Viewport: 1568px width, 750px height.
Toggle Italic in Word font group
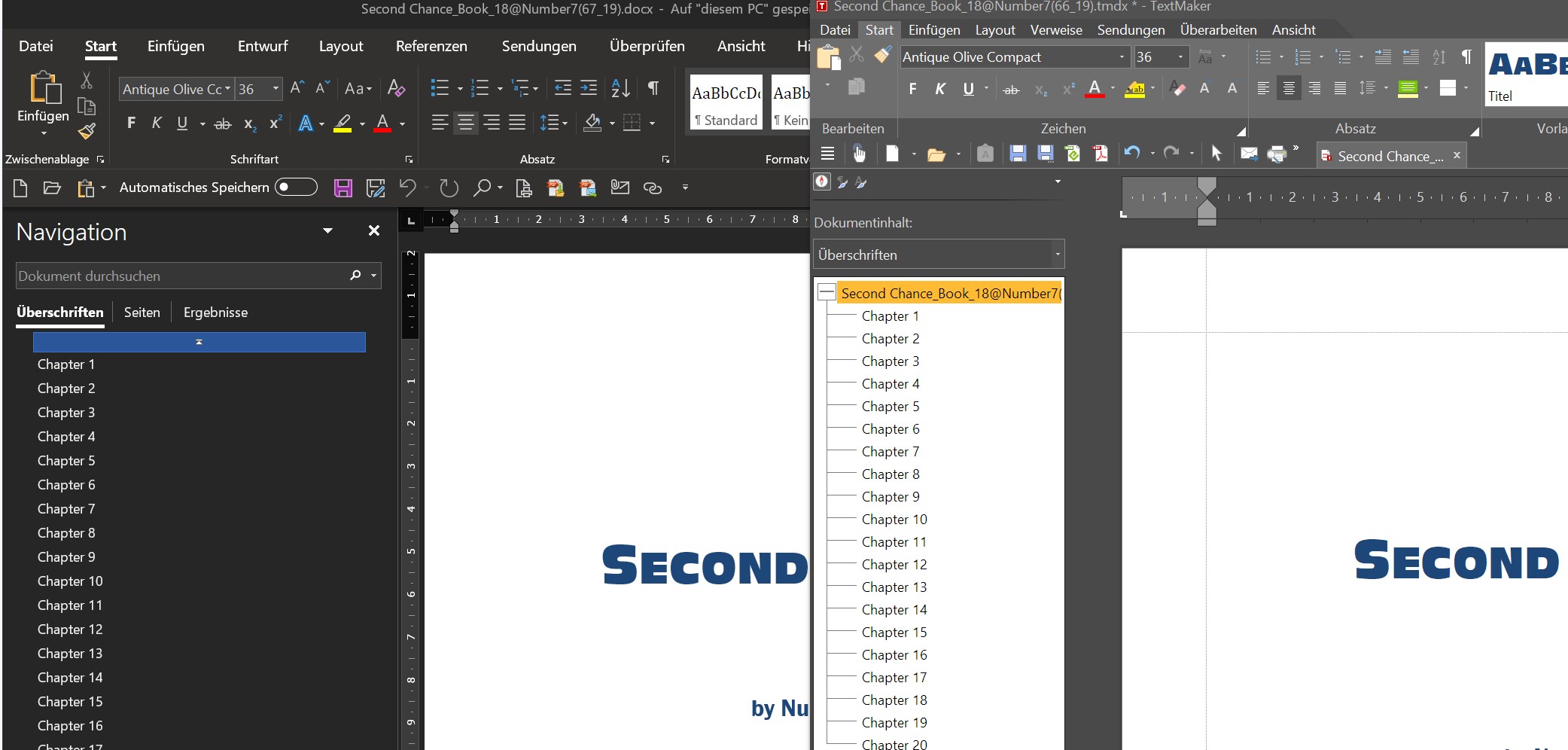[x=157, y=123]
